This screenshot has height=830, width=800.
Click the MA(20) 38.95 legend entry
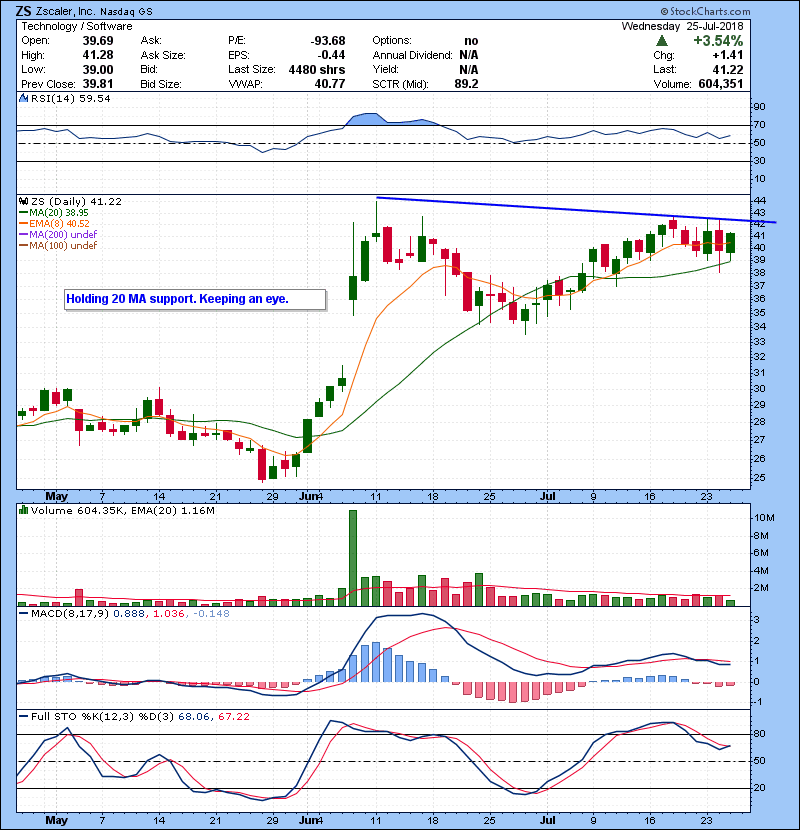(x=53, y=213)
